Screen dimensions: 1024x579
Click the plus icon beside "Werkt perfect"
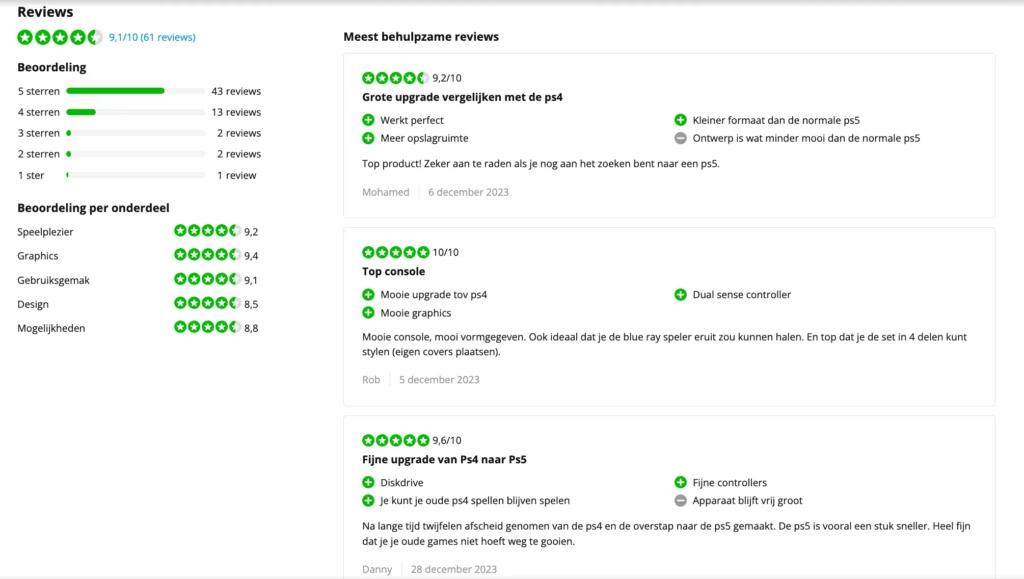pyautogui.click(x=369, y=118)
